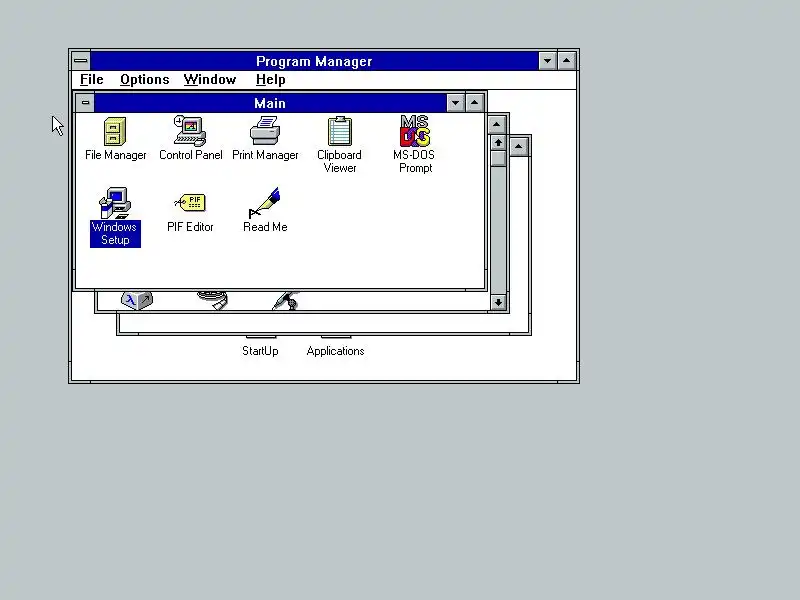
Task: Click the microphone icon in the background group window
Action: pyautogui.click(x=285, y=301)
